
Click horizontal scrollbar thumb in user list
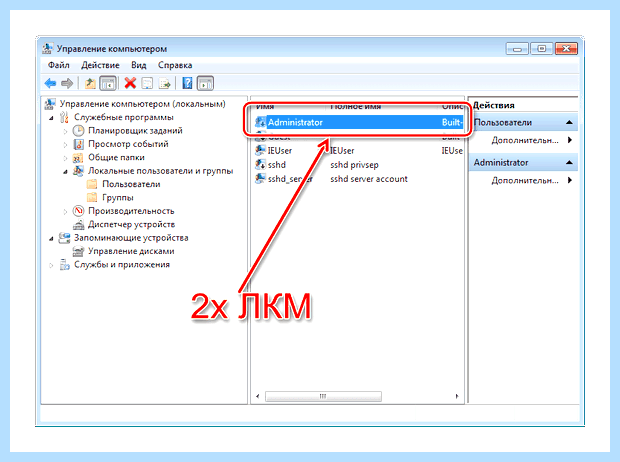(x=323, y=396)
